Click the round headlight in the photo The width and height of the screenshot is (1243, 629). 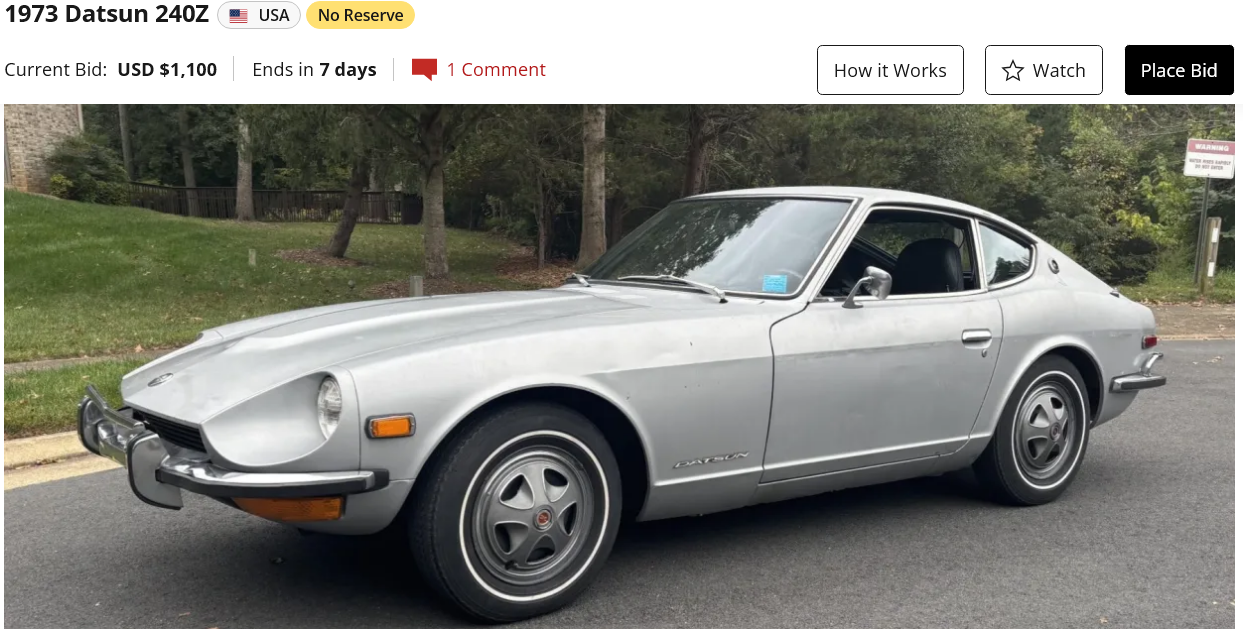329,406
